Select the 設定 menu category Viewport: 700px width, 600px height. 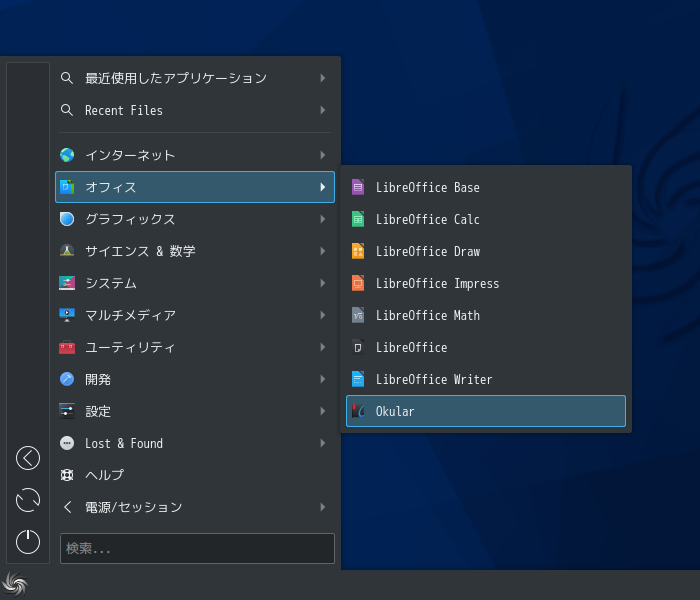tap(195, 411)
